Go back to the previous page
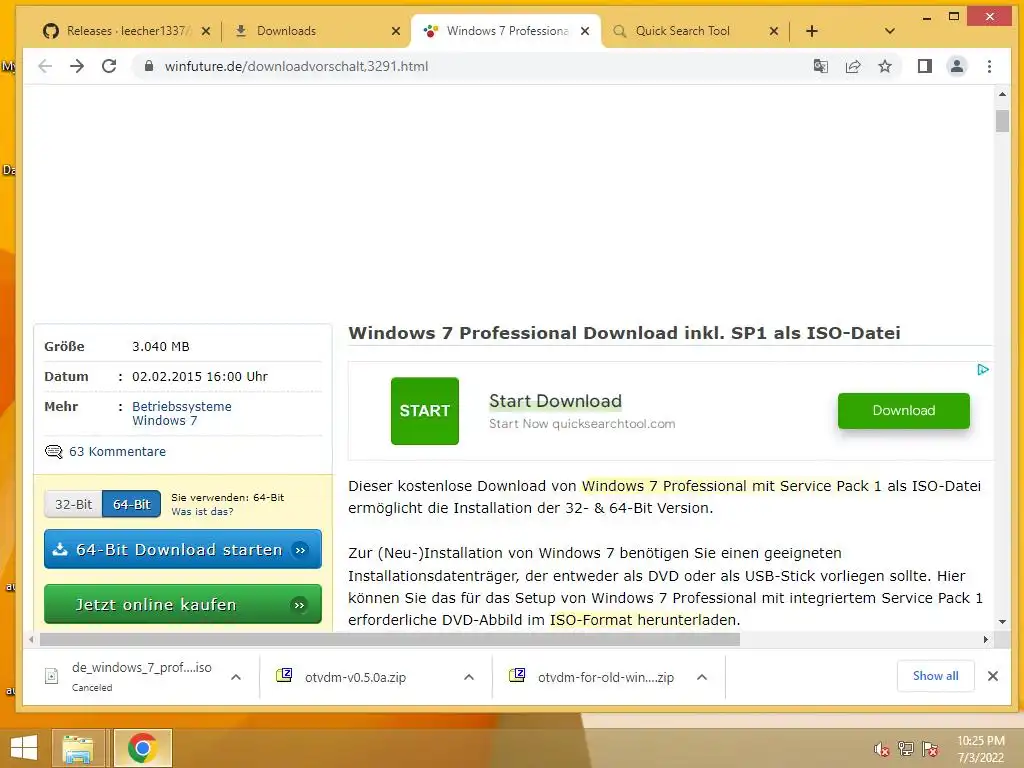This screenshot has height=768, width=1024. click(45, 66)
